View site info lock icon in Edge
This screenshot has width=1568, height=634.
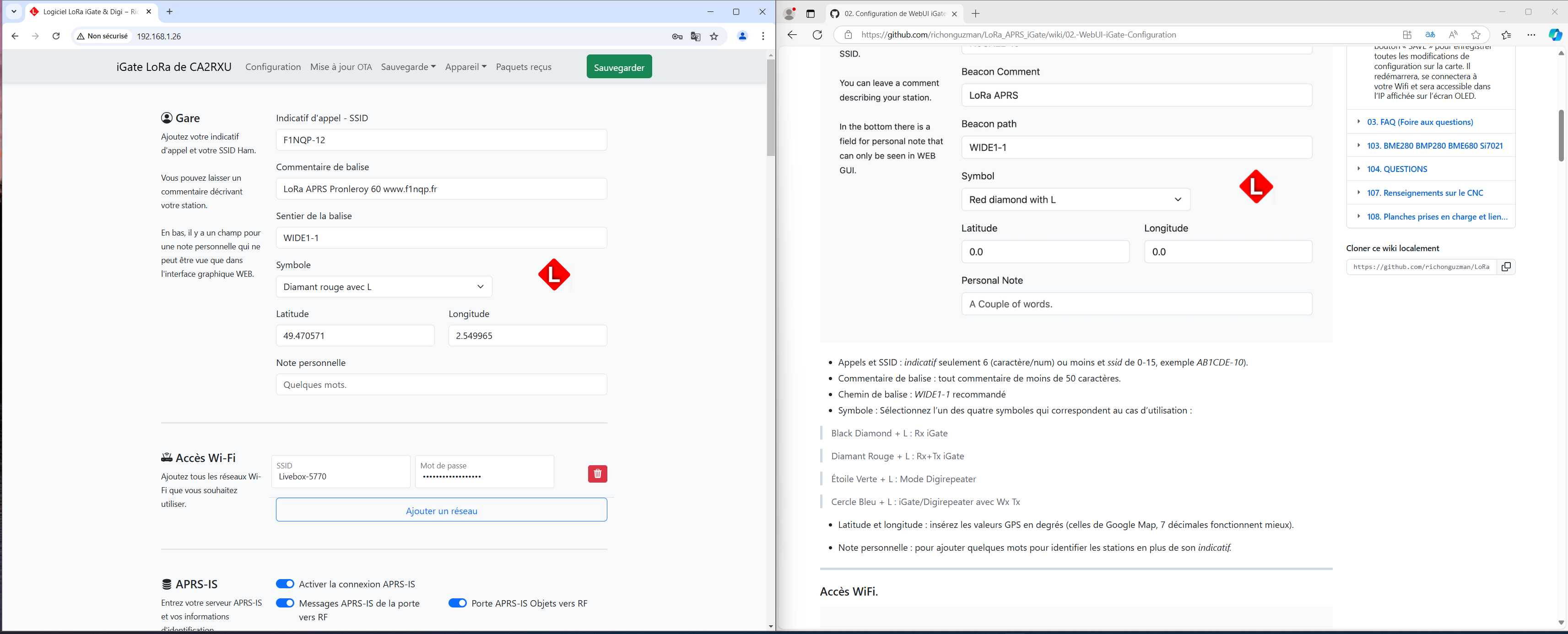[848, 35]
